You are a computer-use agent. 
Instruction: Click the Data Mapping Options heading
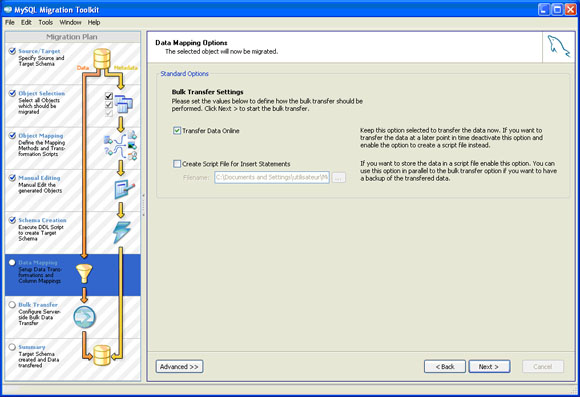[191, 43]
